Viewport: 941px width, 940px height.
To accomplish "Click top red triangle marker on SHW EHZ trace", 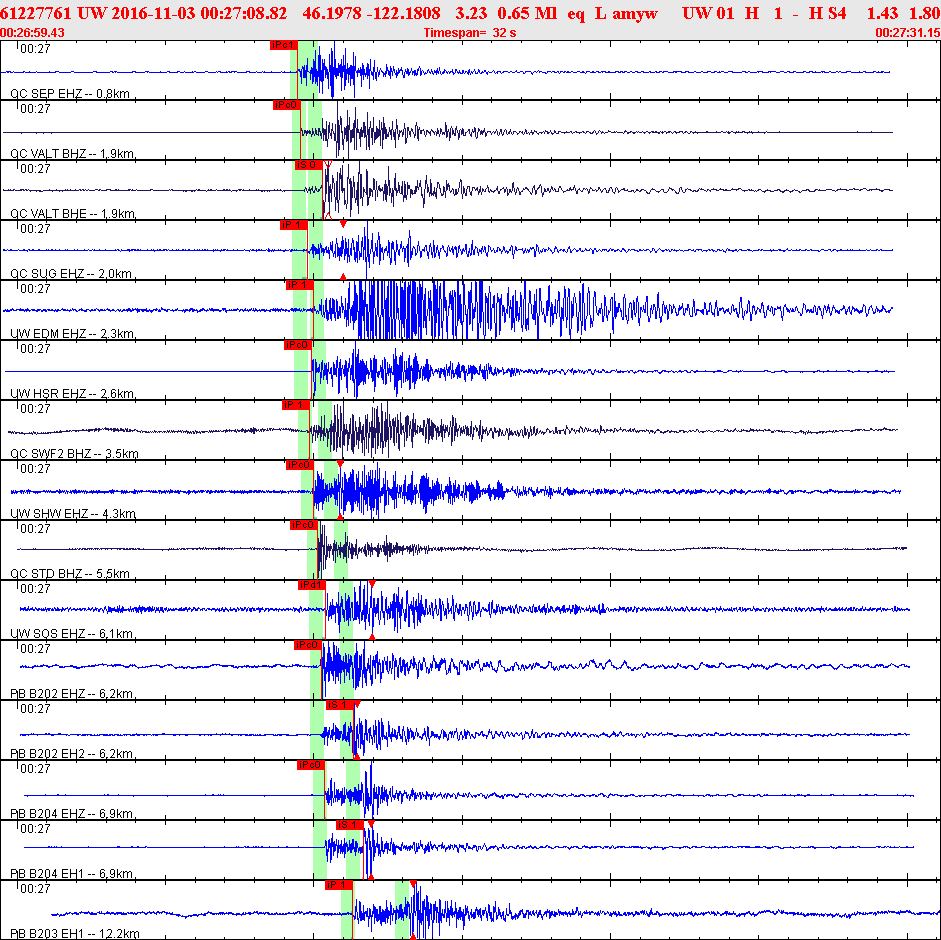I will pos(340,464).
